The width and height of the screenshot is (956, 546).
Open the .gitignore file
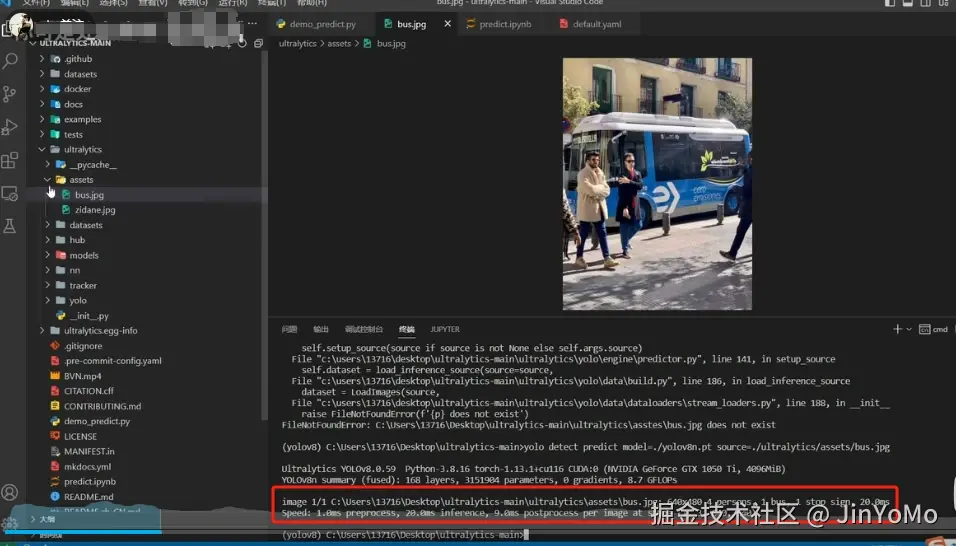point(83,346)
